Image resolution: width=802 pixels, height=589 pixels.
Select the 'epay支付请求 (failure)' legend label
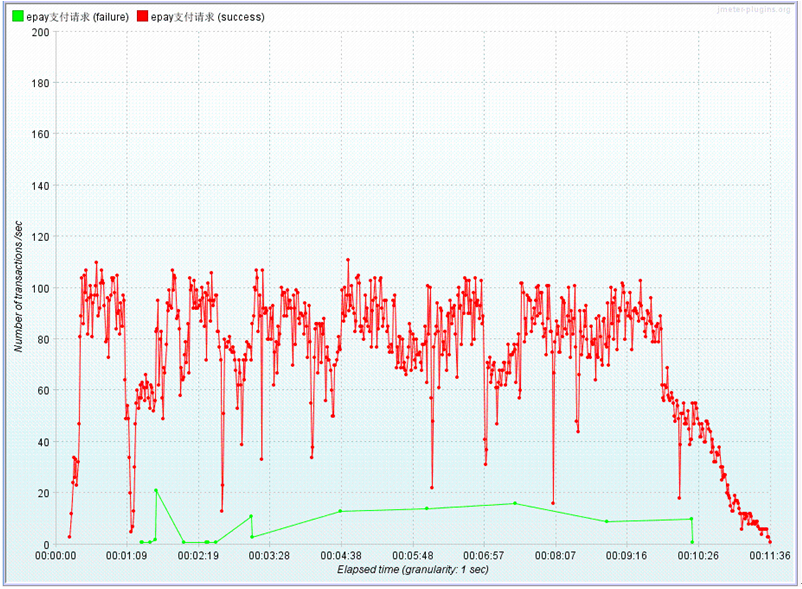point(77,17)
